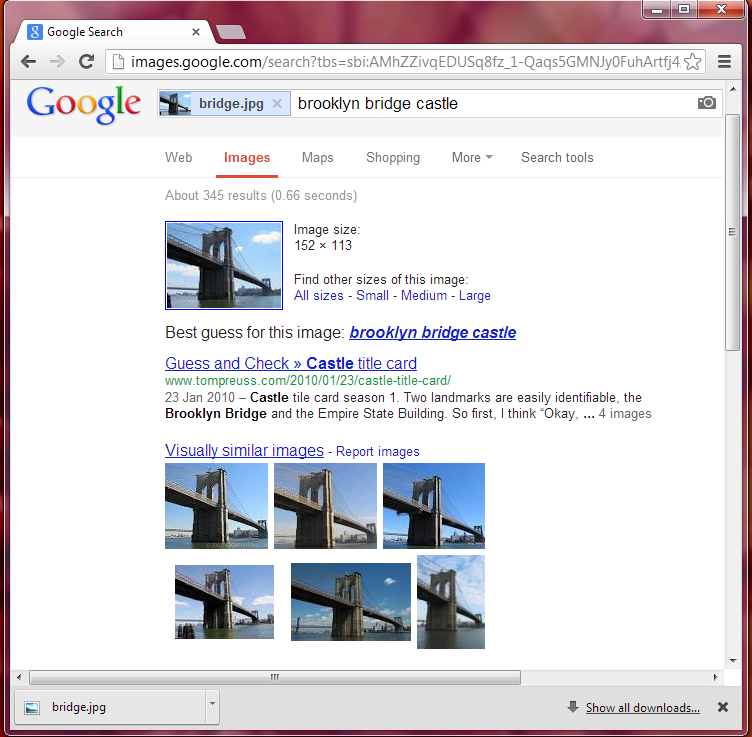Switch to the Maps tab
The image size is (752, 737).
point(317,158)
